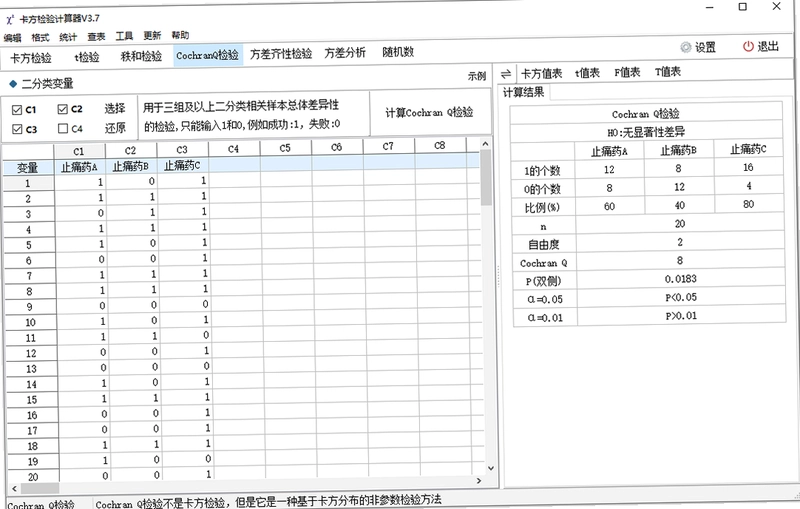Click the empty C4 variable name cell
The image size is (800, 509).
(x=235, y=164)
